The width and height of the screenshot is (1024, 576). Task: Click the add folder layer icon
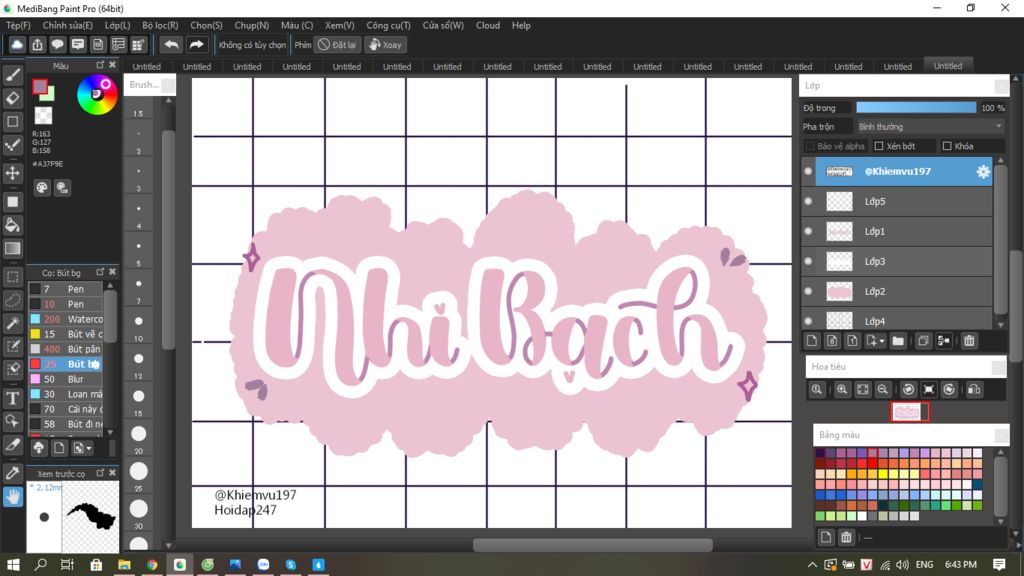click(x=898, y=340)
